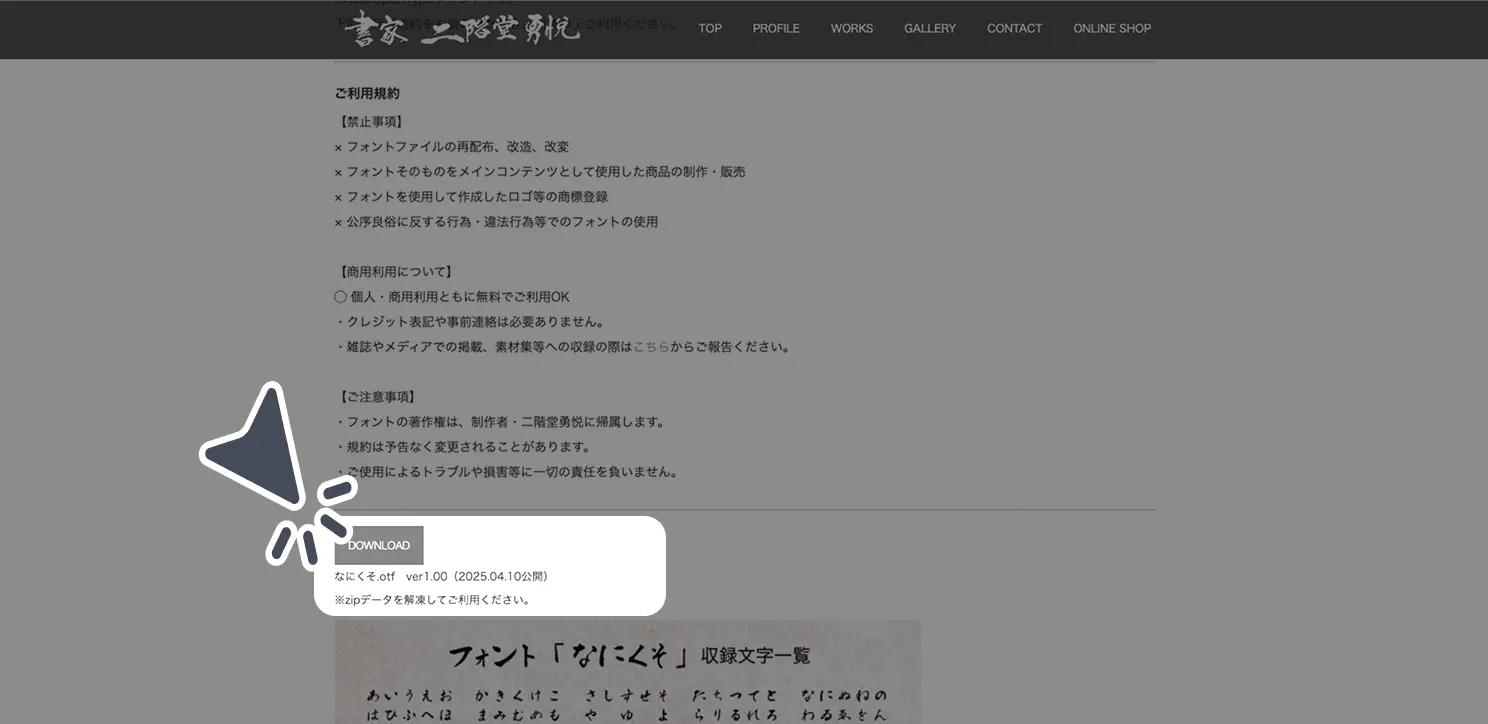Click the 規約は予告なく変更 line
The image size is (1488, 724).
click(x=463, y=447)
